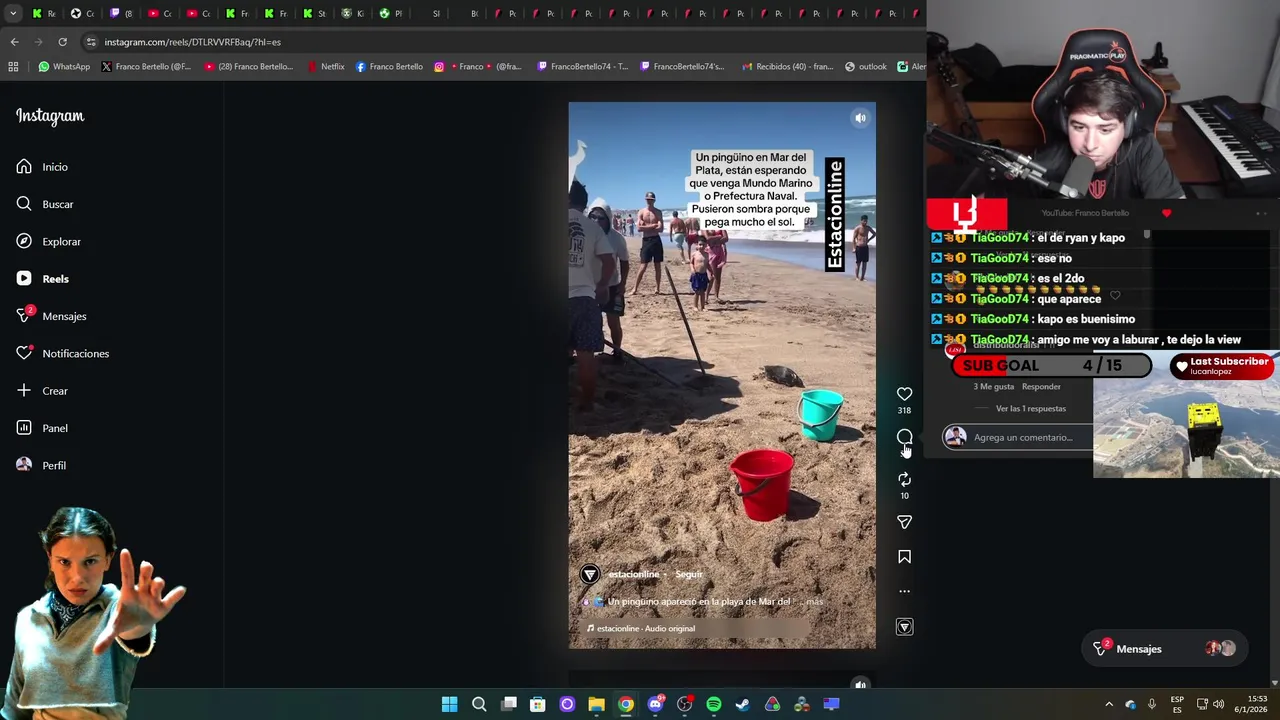This screenshot has height=720, width=1280.
Task: Expand the caption with 'más'
Action: (814, 602)
